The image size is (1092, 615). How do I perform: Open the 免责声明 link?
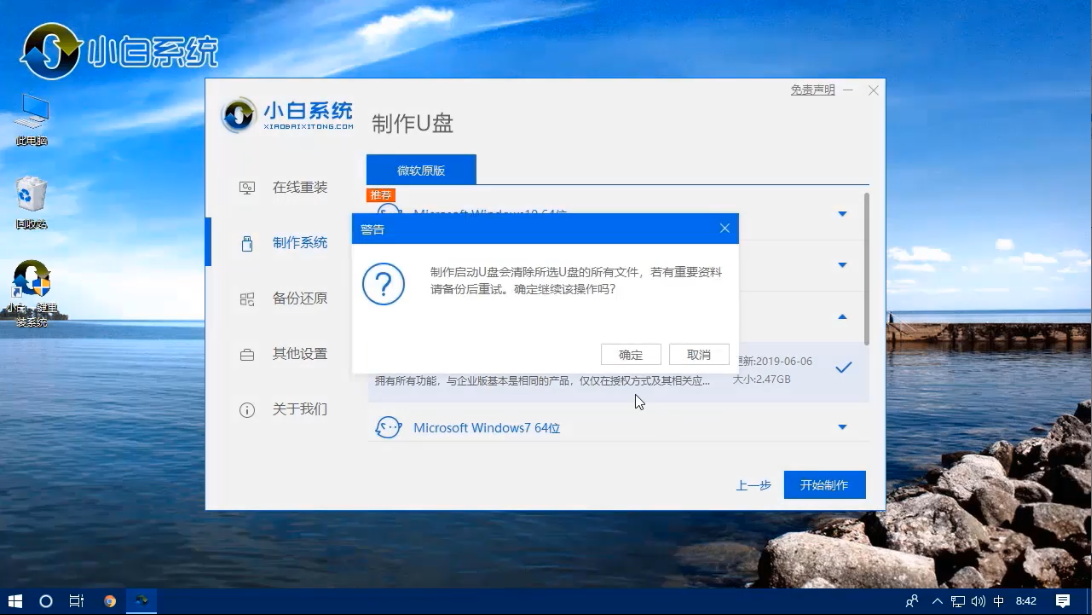pos(812,90)
